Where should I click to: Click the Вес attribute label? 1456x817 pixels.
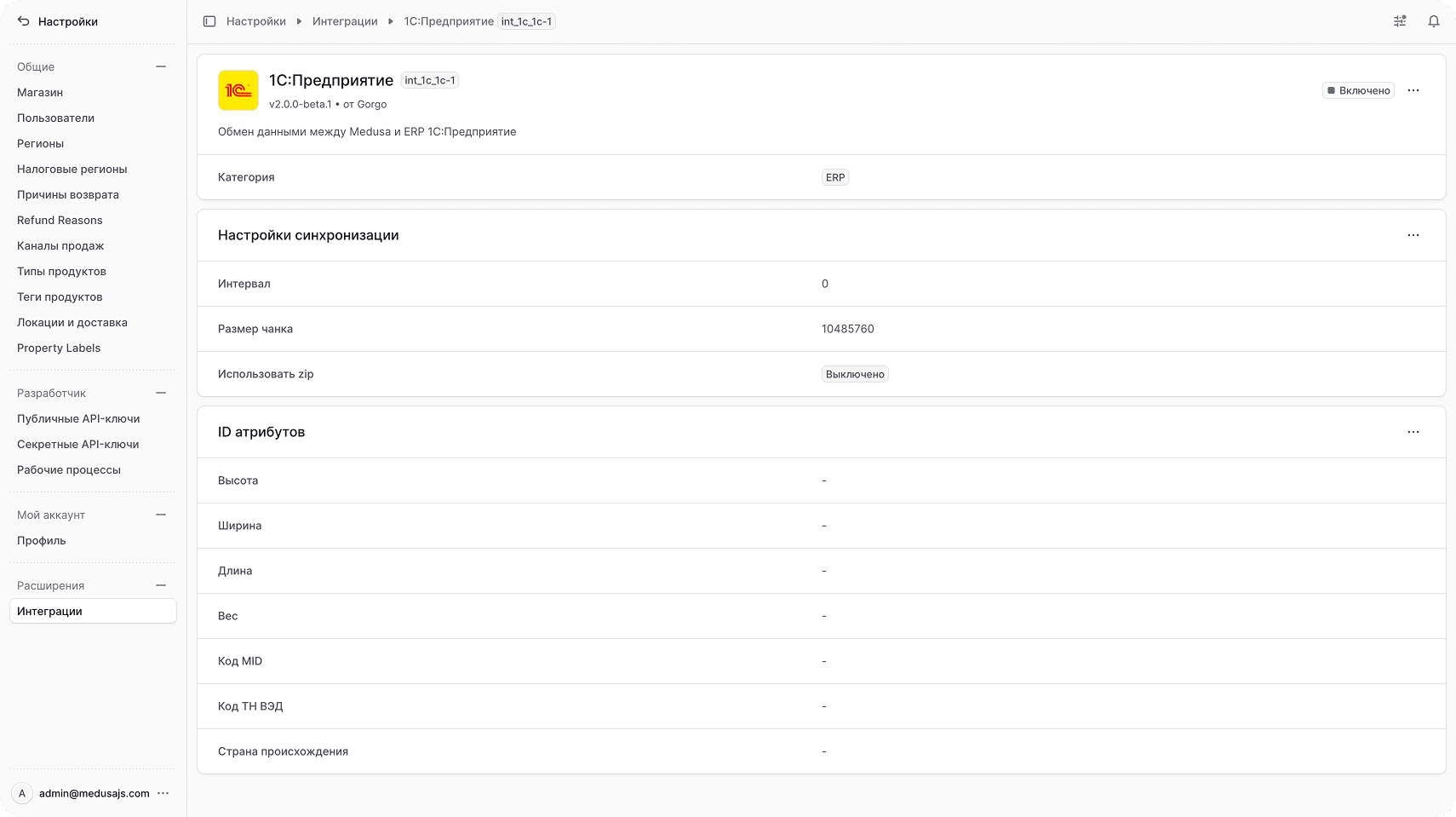coord(227,616)
